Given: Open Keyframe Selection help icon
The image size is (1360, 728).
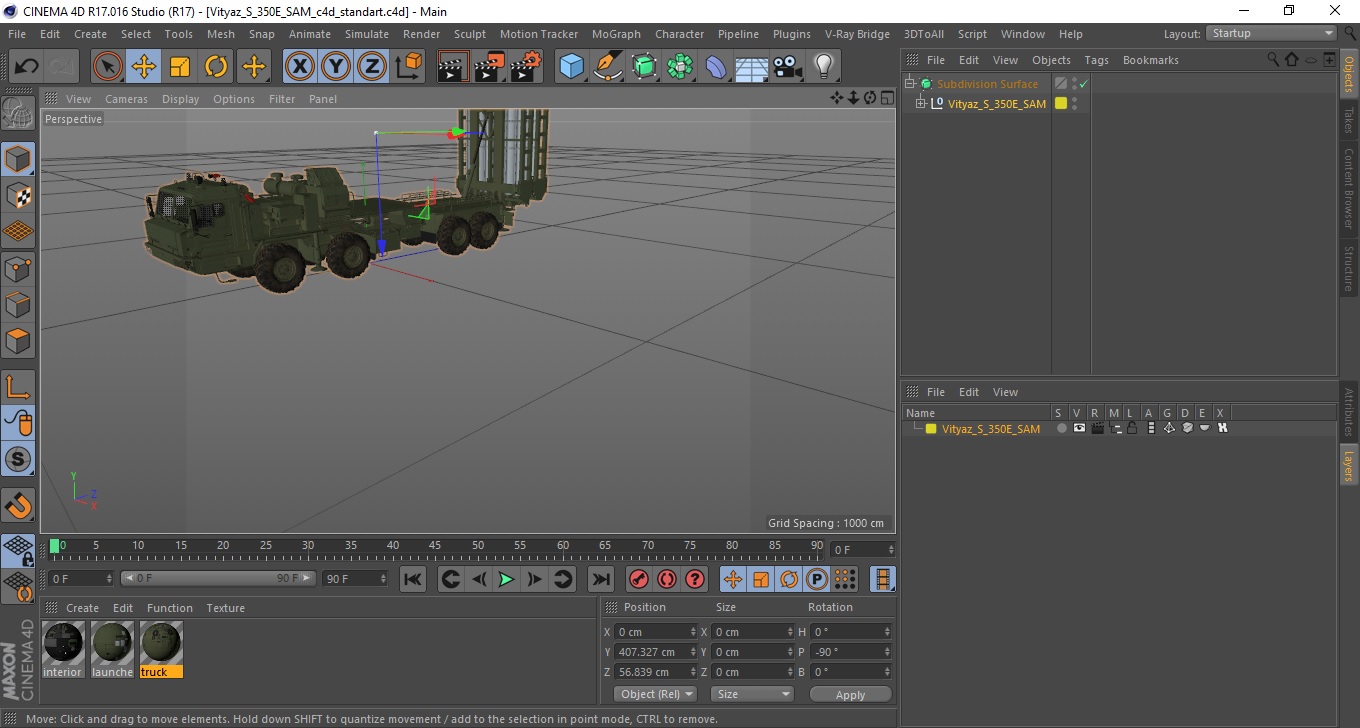Looking at the screenshot, I should tap(695, 579).
